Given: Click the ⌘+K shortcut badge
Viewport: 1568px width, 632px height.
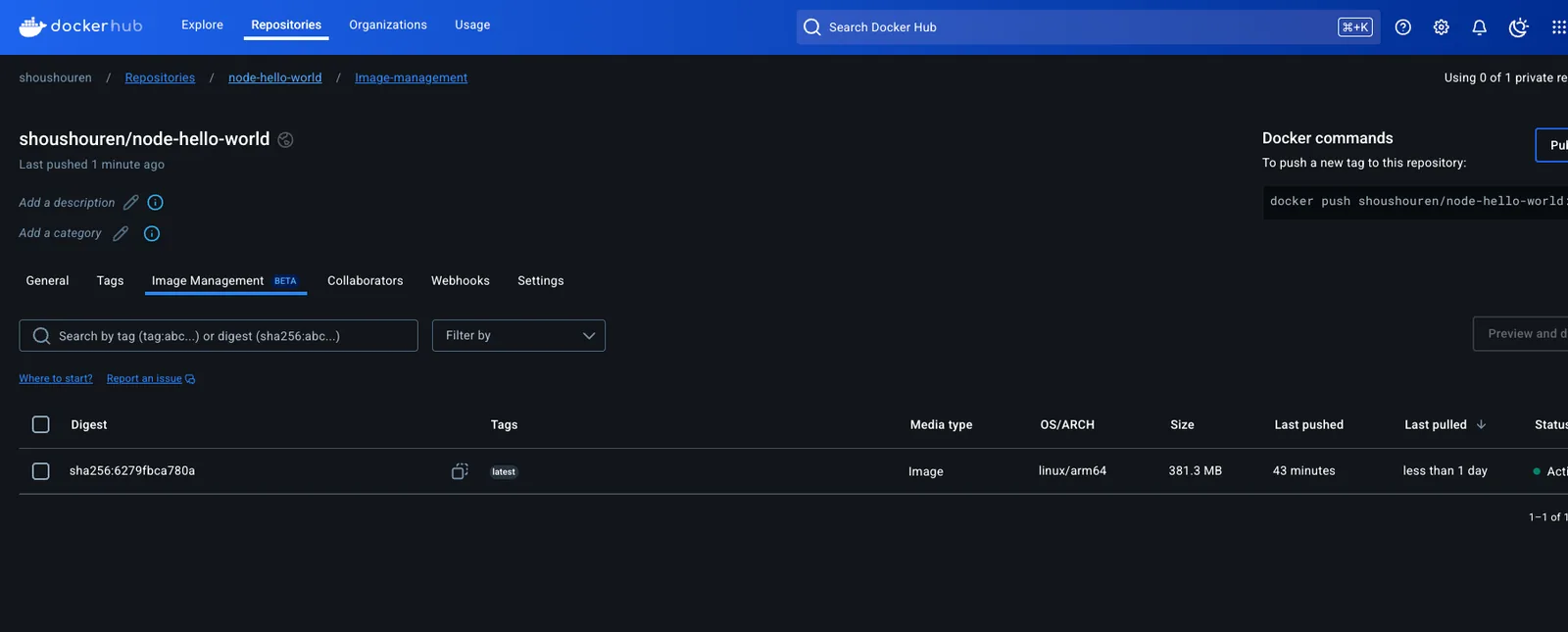Looking at the screenshot, I should pyautogui.click(x=1355, y=27).
